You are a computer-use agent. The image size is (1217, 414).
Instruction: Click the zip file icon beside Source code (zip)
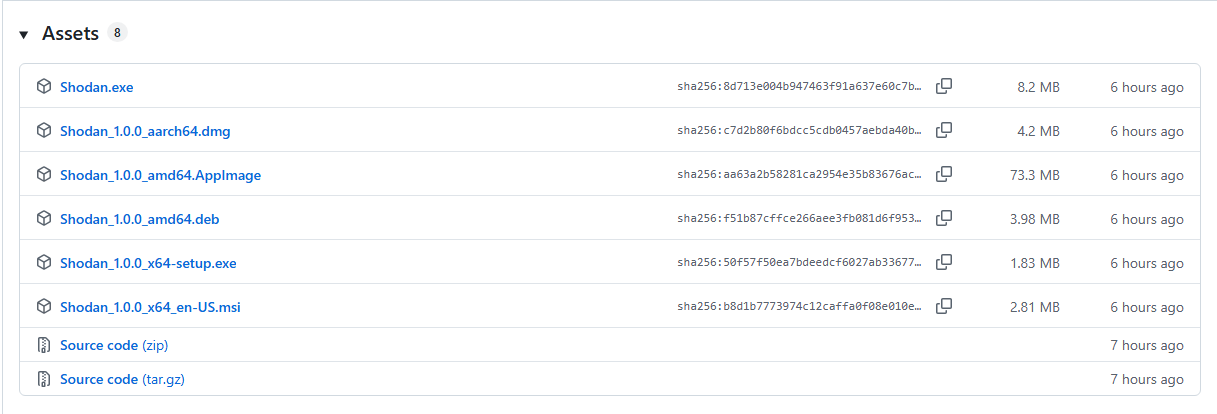[x=44, y=345]
